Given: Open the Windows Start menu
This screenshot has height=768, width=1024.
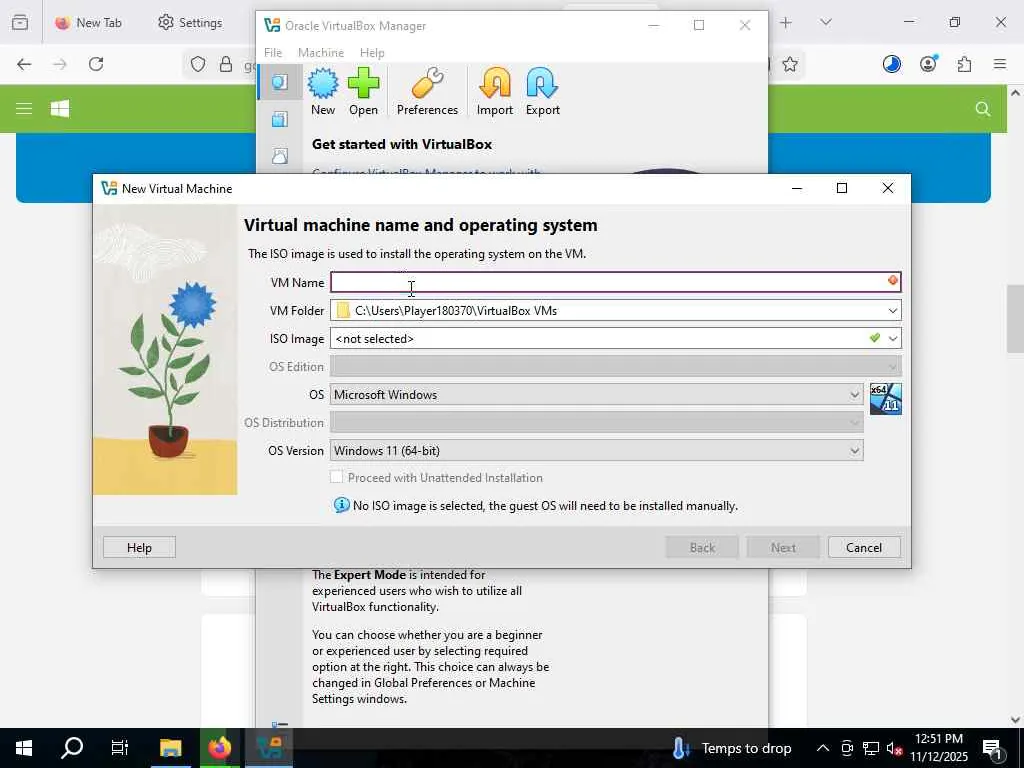Looking at the screenshot, I should [x=24, y=748].
